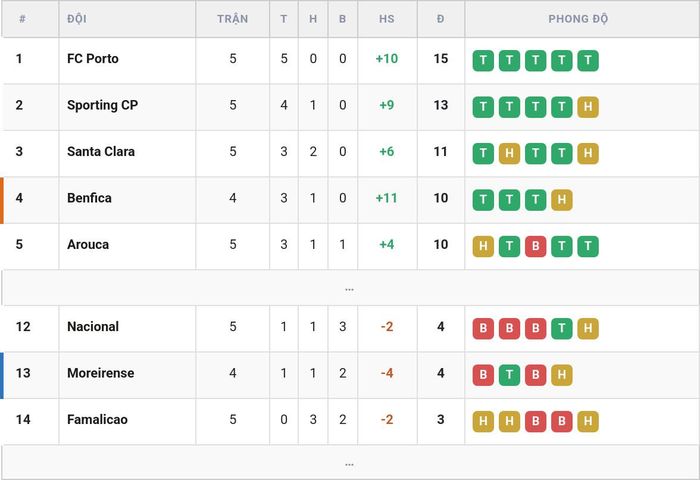
Task: Click Nacional's first red B form badge
Action: [x=483, y=328]
